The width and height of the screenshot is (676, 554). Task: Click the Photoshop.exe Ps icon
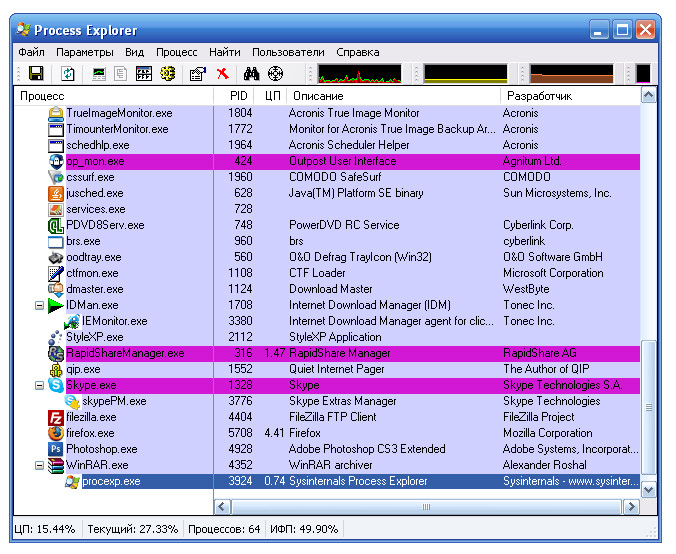point(56,449)
